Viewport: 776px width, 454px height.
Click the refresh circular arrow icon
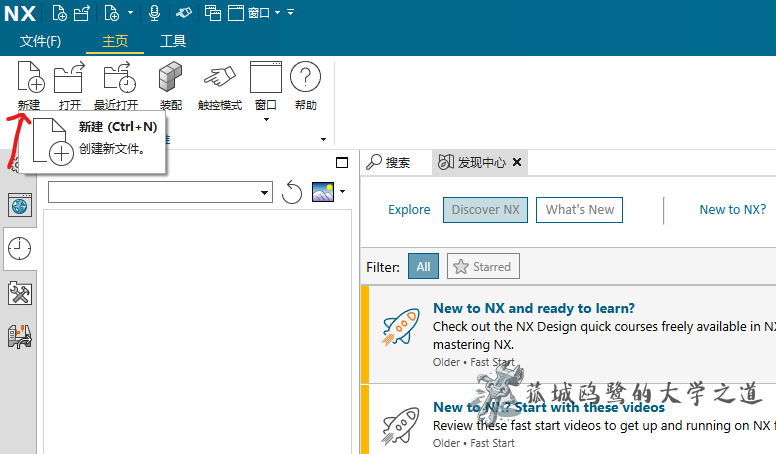(x=292, y=192)
